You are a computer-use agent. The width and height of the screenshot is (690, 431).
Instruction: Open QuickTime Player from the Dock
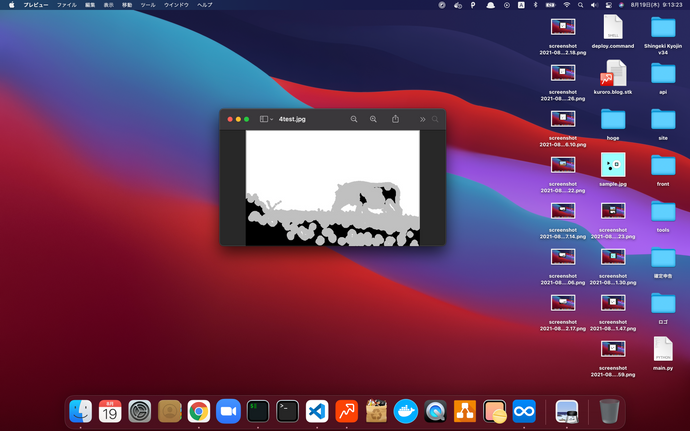(435, 411)
